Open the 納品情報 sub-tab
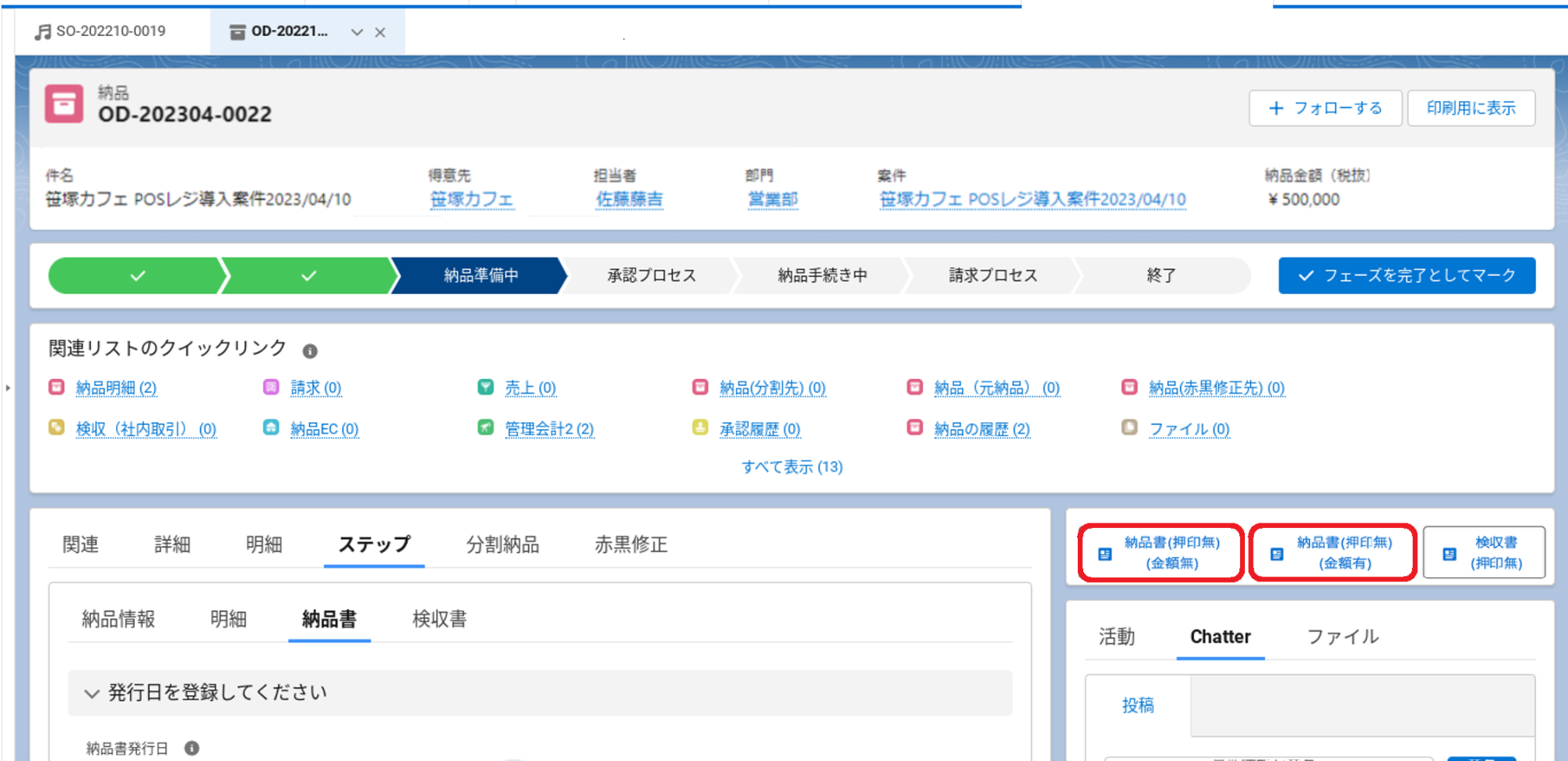Viewport: 1568px width, 761px height. pyautogui.click(x=118, y=619)
